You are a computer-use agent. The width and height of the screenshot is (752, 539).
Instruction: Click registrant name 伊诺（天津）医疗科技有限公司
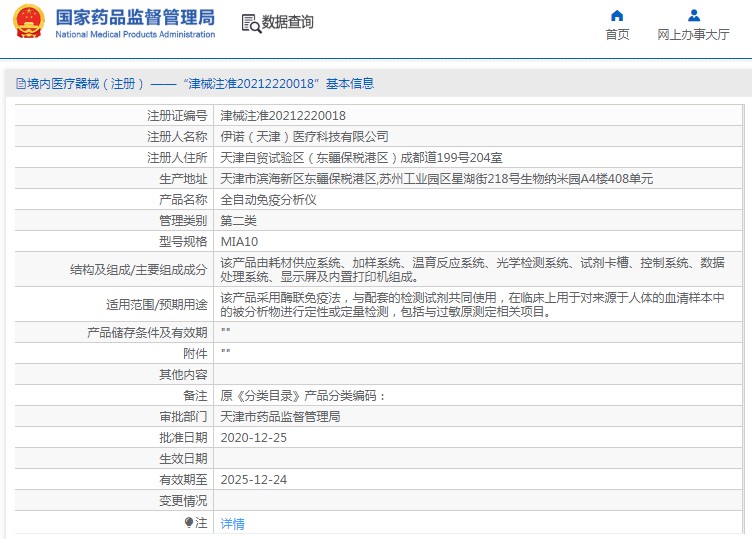[x=304, y=136]
